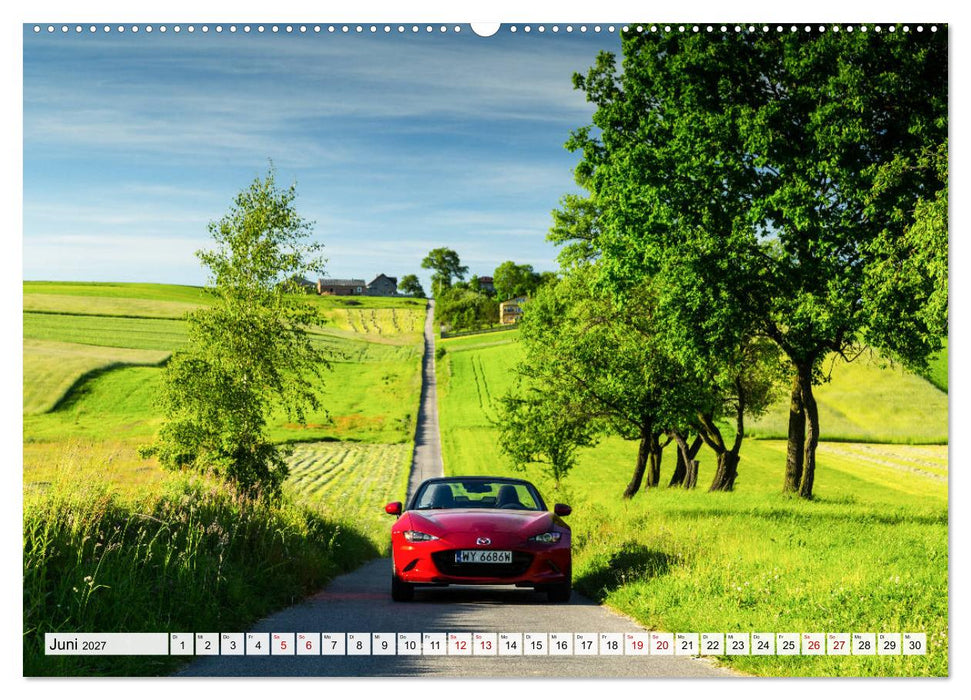Select the red Sunday 27 cell
Screen dimensions: 971x700
tap(839, 644)
